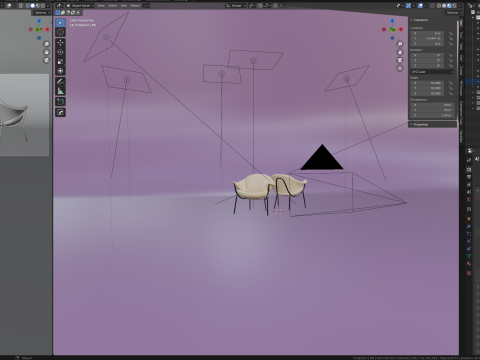480x360 pixels.
Task: Click pan hand icon in left preview viewport
Action: 46,52
